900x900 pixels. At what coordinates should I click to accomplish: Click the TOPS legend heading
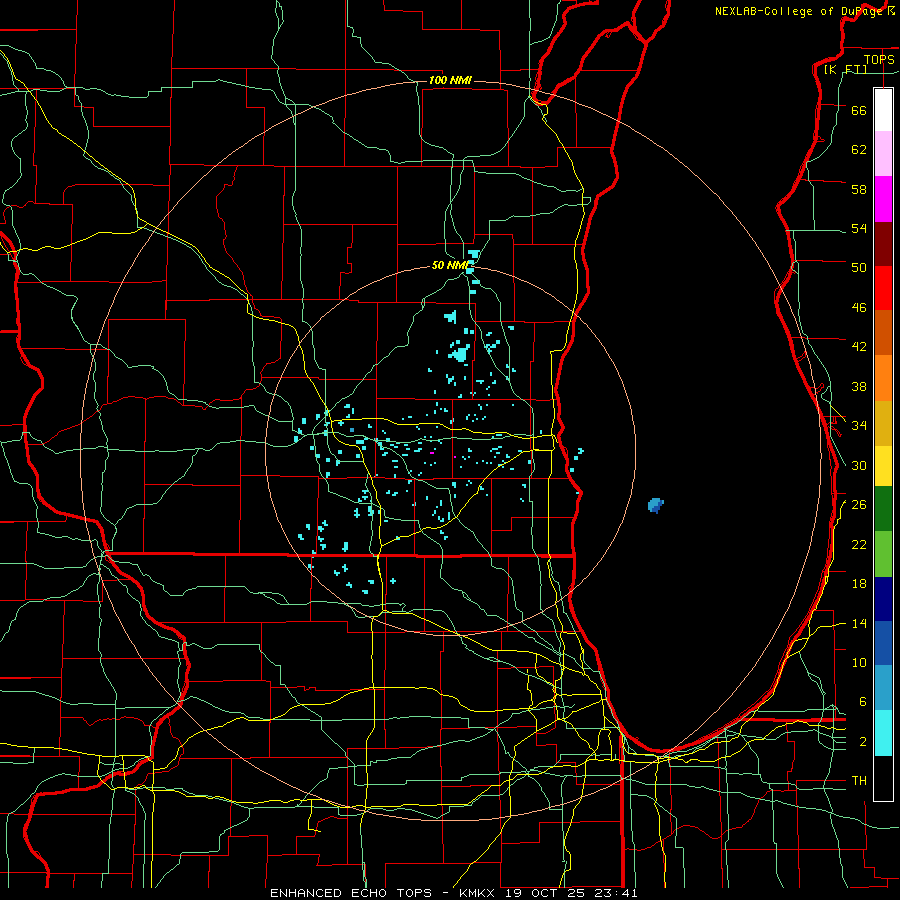pos(879,59)
